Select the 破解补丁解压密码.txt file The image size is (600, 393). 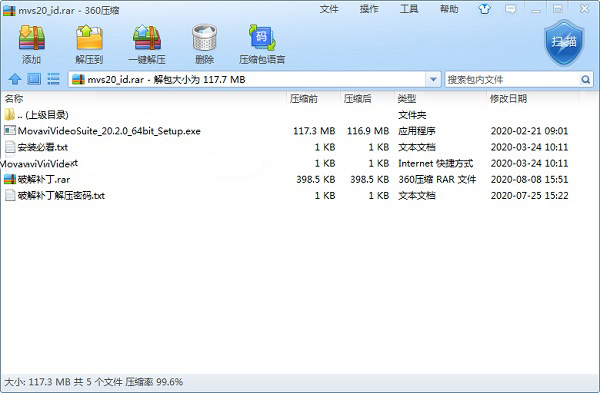tap(61, 196)
